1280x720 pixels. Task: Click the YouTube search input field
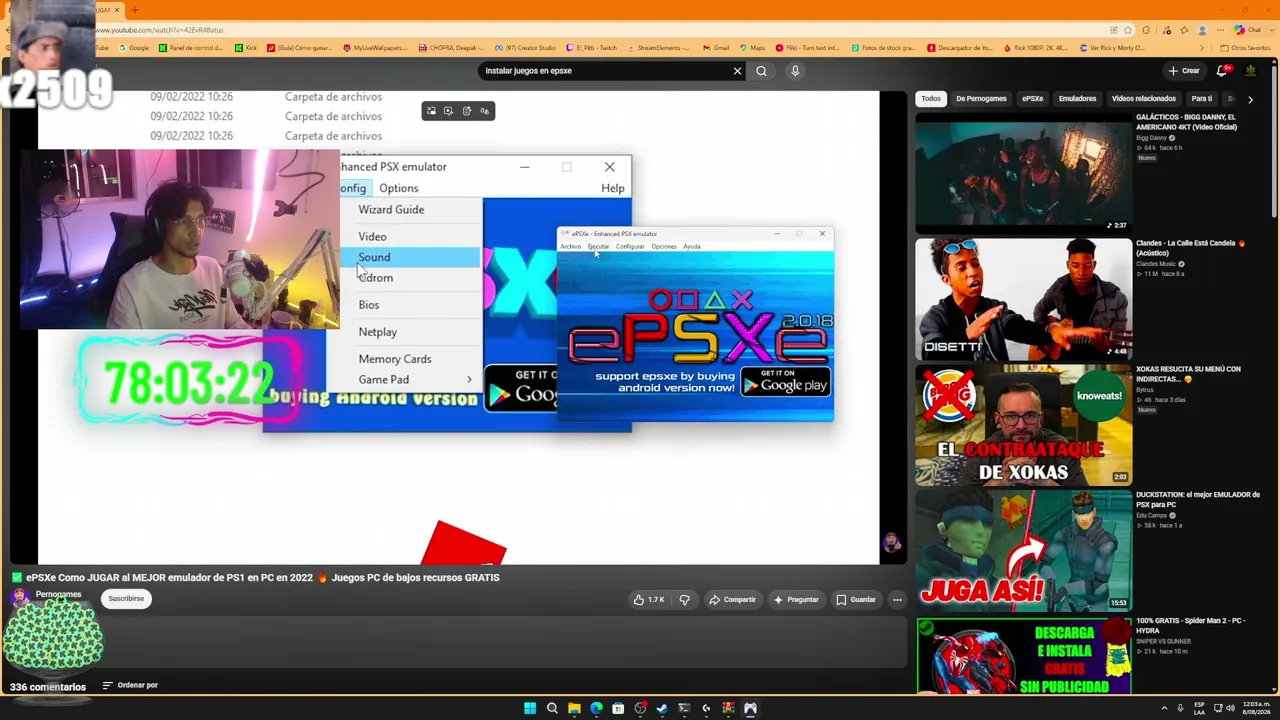coord(605,71)
